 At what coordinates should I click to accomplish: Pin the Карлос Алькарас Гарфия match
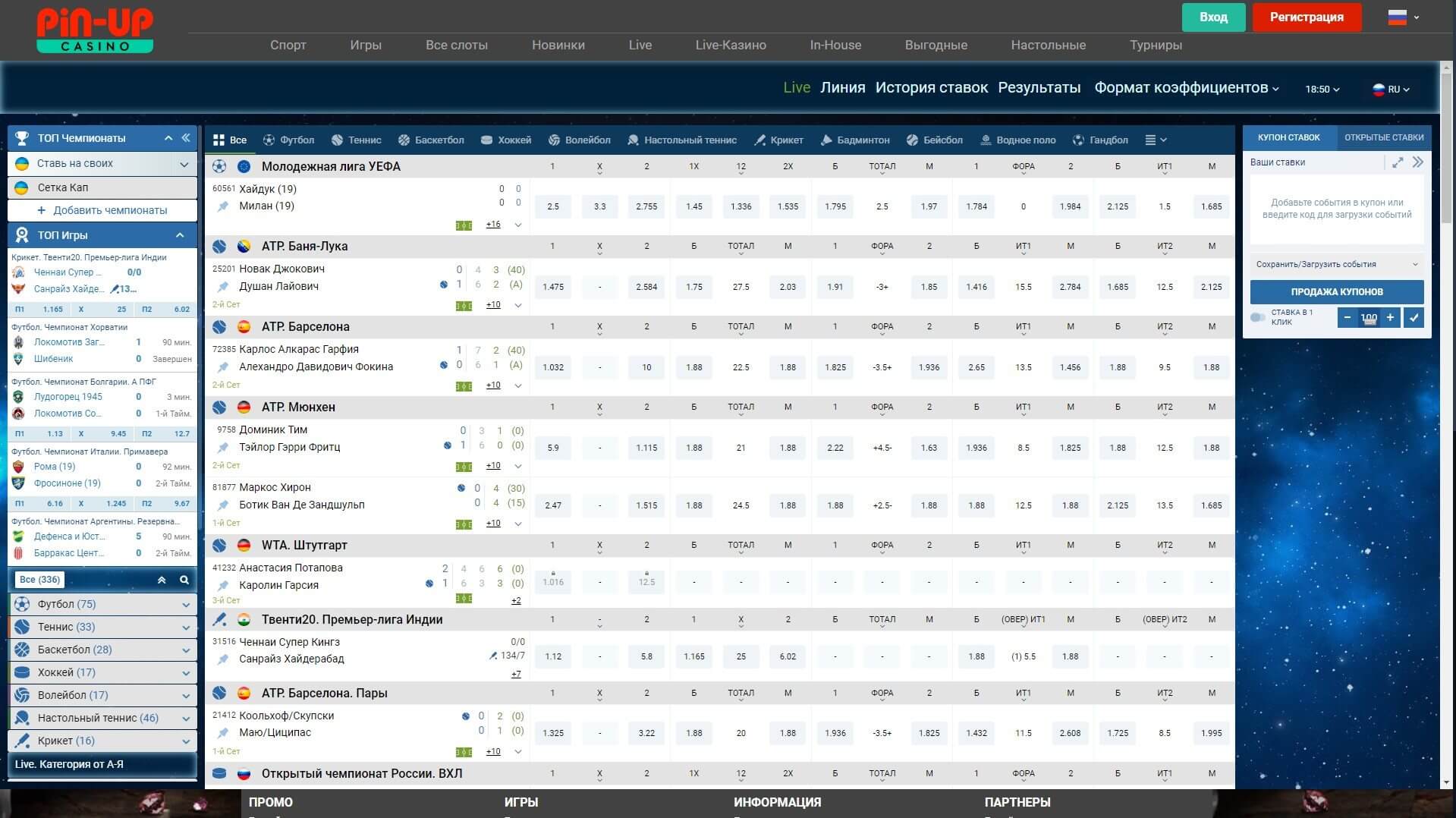223,367
